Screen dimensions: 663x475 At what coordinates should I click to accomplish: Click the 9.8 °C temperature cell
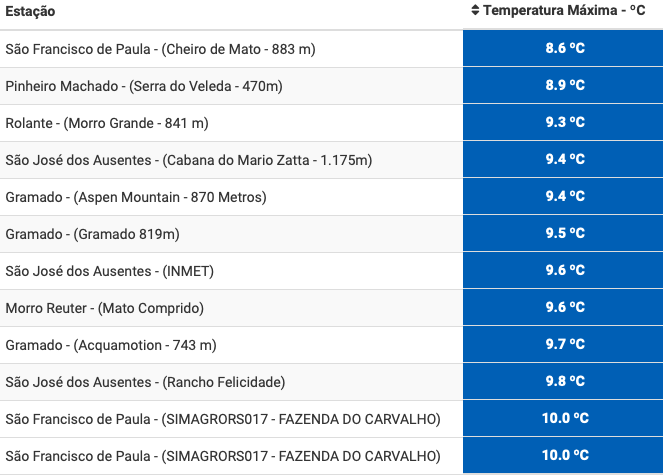tap(563, 381)
